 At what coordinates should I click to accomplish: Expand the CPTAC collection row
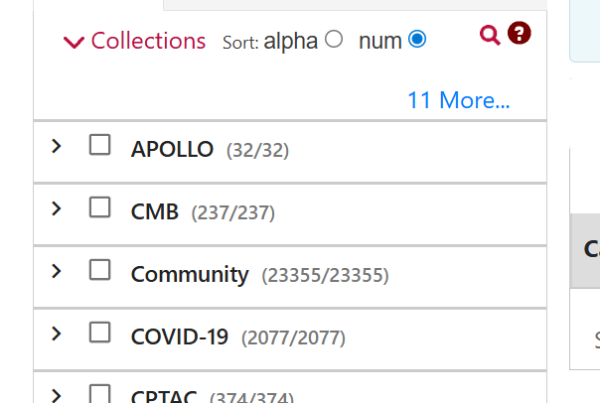point(56,396)
